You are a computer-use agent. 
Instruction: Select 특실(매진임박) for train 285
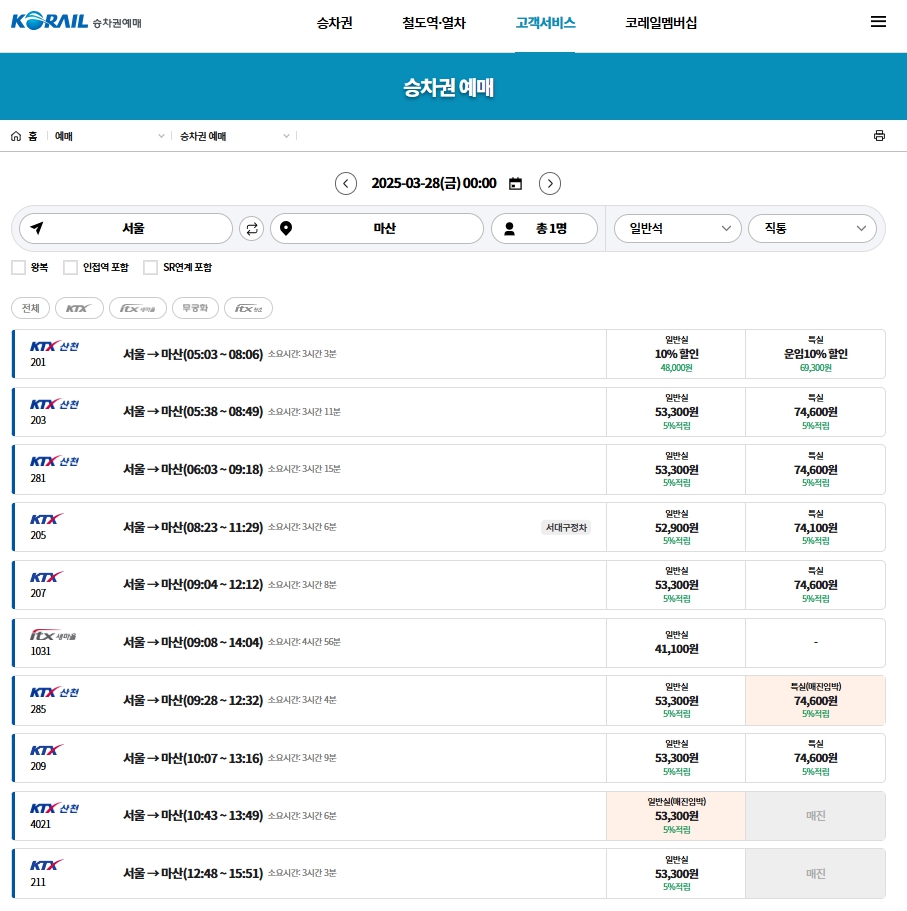[815, 700]
